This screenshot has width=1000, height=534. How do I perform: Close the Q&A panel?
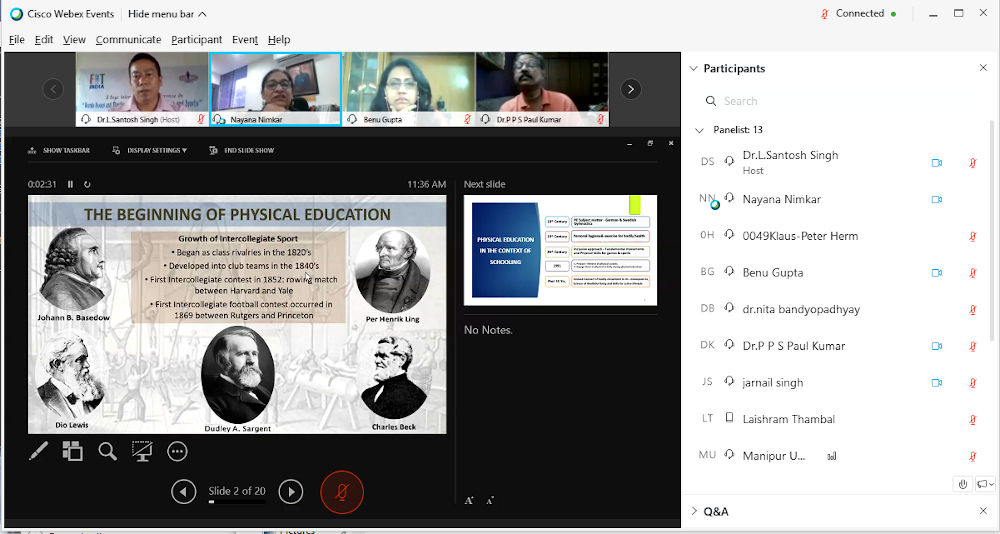[983, 510]
